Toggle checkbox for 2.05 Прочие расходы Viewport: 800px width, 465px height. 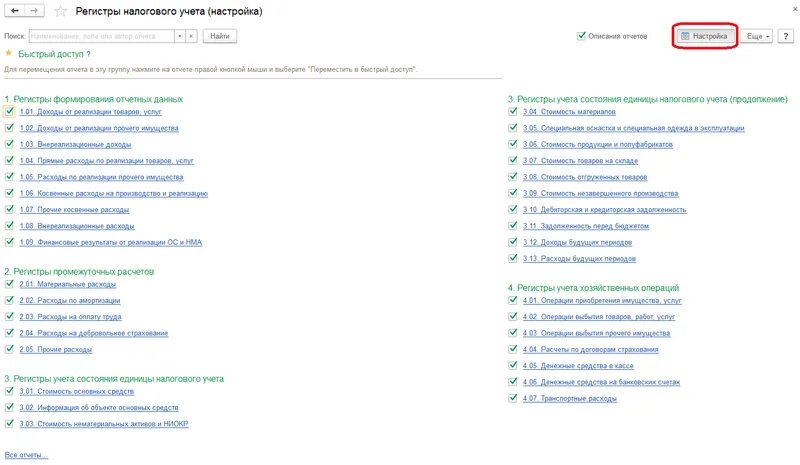[x=9, y=349]
